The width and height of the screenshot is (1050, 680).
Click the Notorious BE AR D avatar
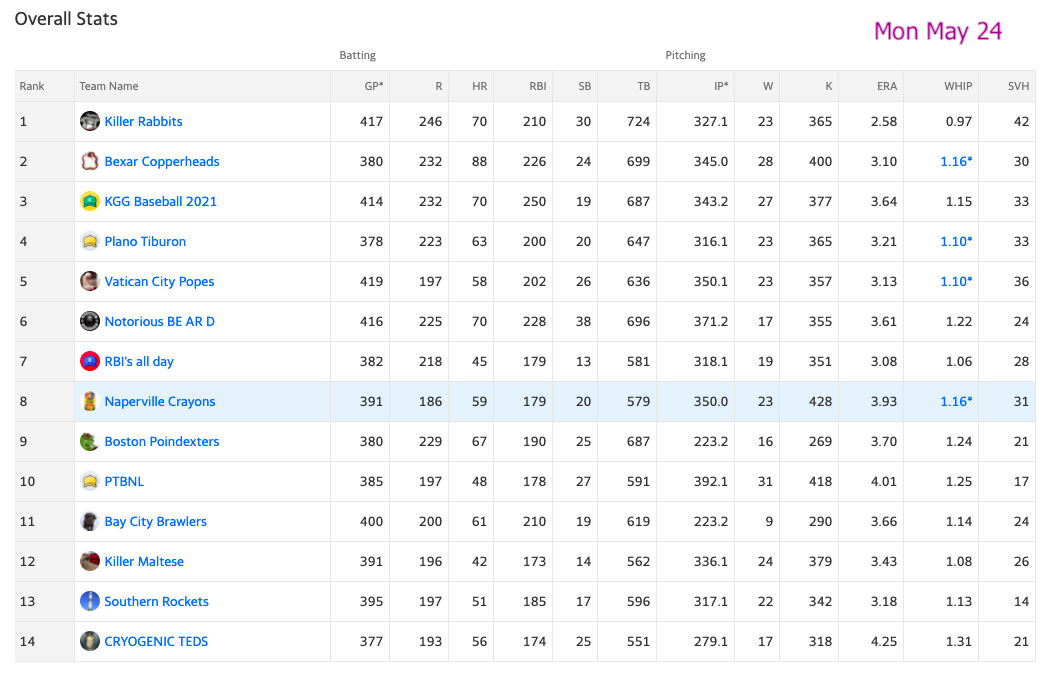coord(90,322)
